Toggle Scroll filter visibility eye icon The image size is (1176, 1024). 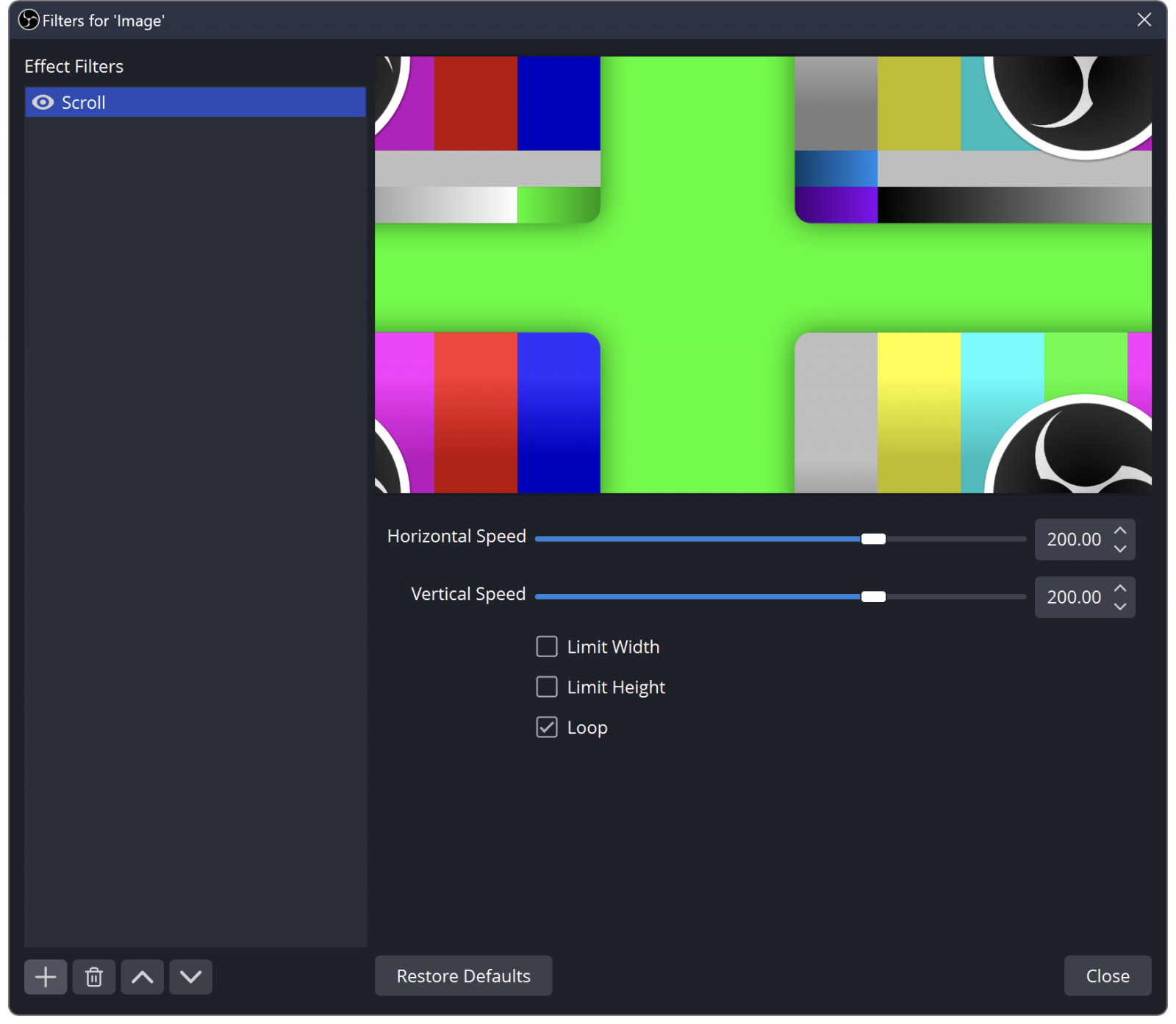pyautogui.click(x=43, y=102)
